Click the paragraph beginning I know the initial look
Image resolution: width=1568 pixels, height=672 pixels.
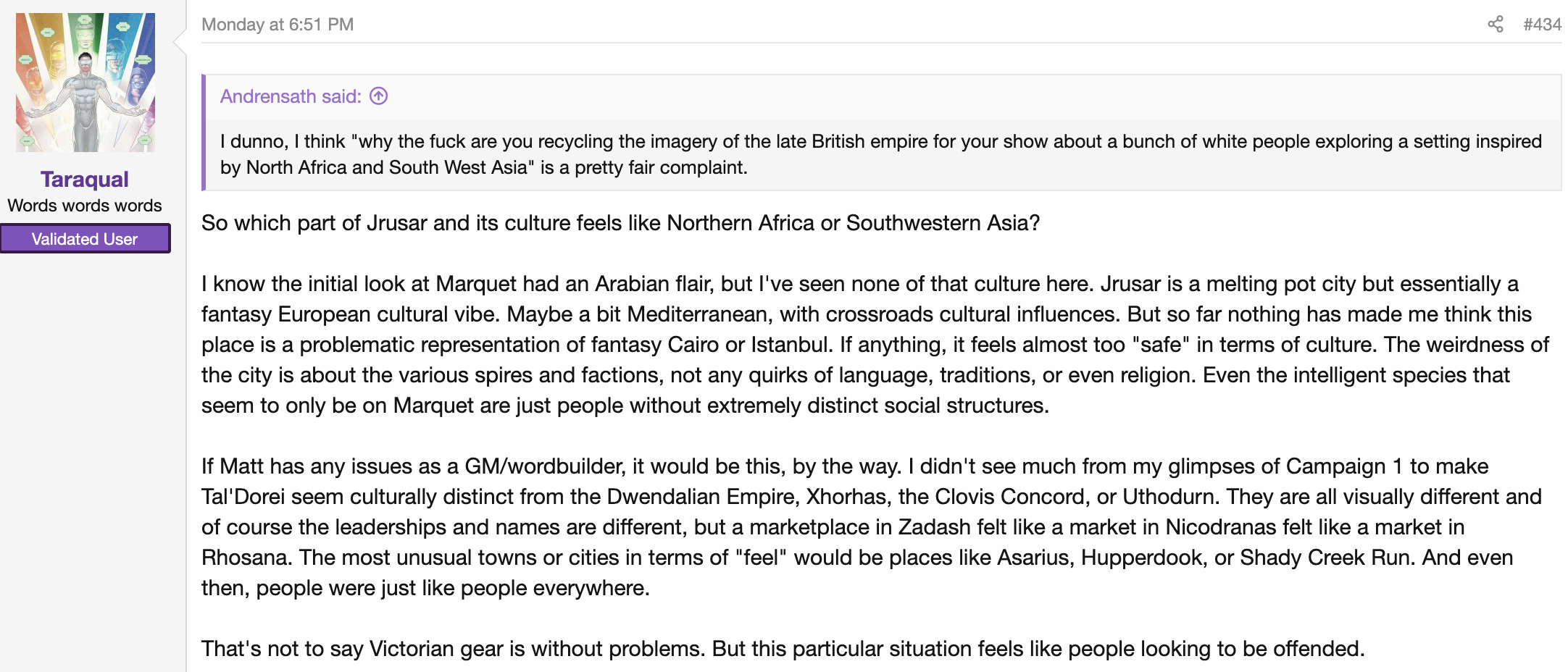(x=875, y=345)
